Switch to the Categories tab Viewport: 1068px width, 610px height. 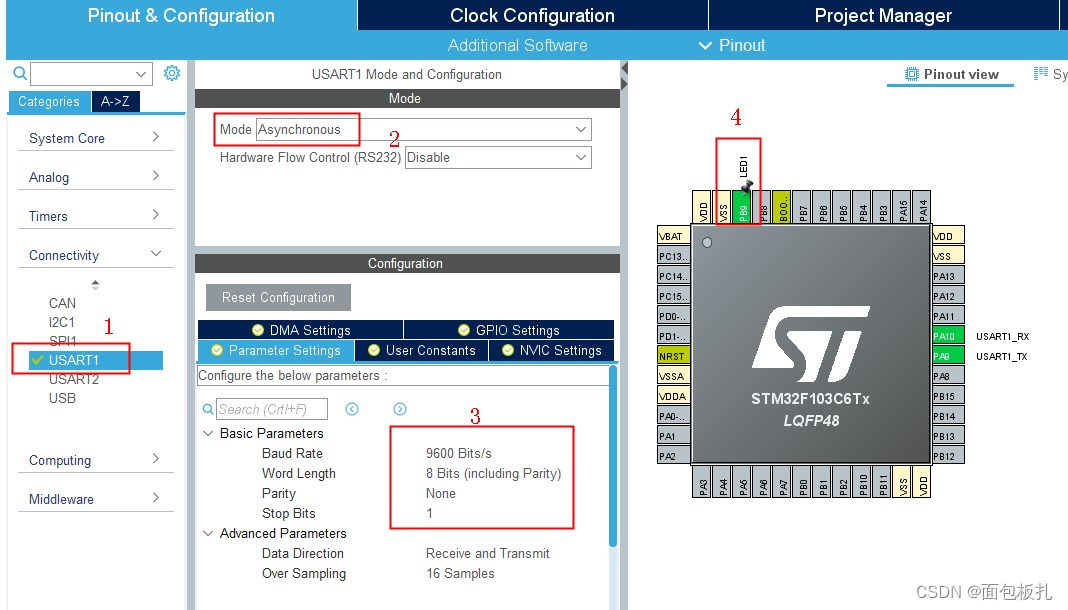[x=49, y=101]
